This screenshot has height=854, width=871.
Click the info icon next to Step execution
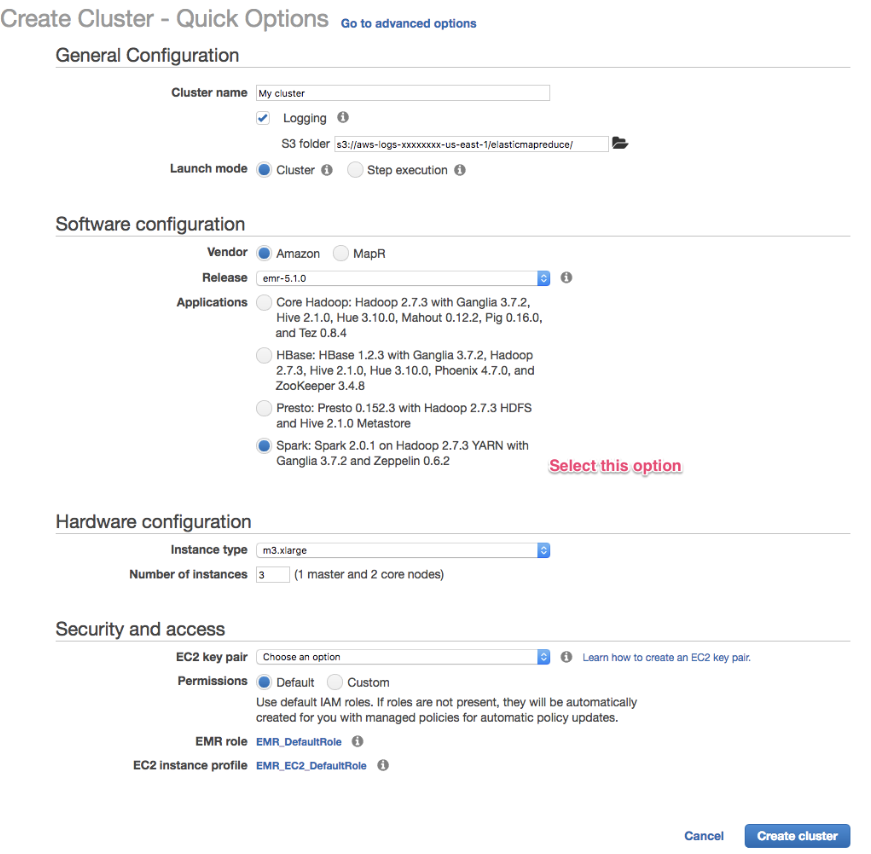460,170
